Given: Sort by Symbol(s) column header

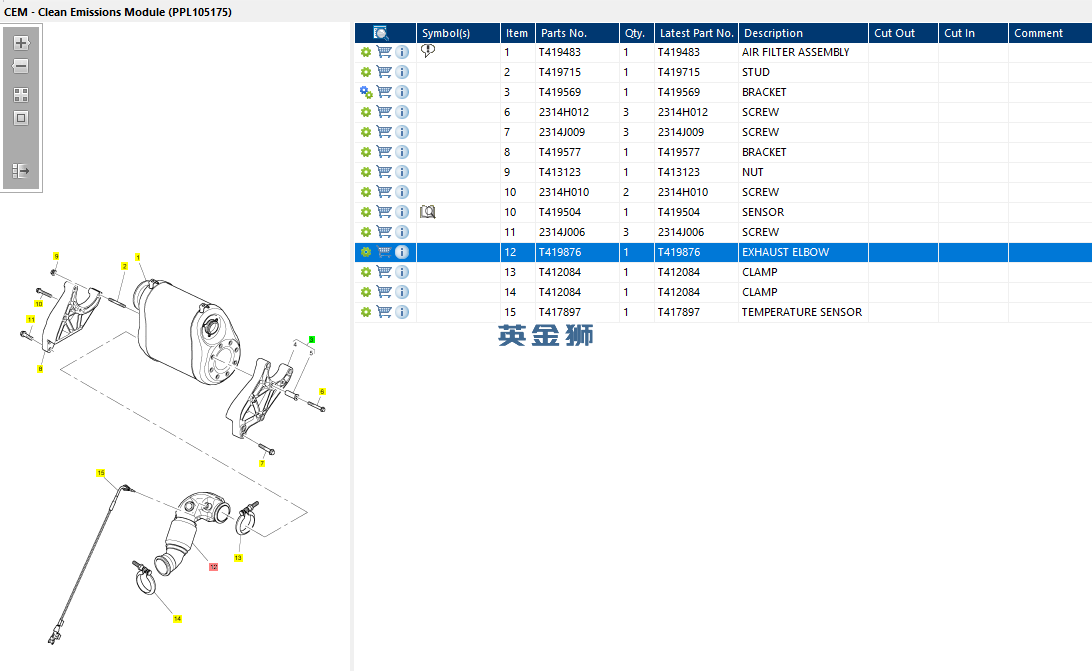Looking at the screenshot, I should click(458, 33).
